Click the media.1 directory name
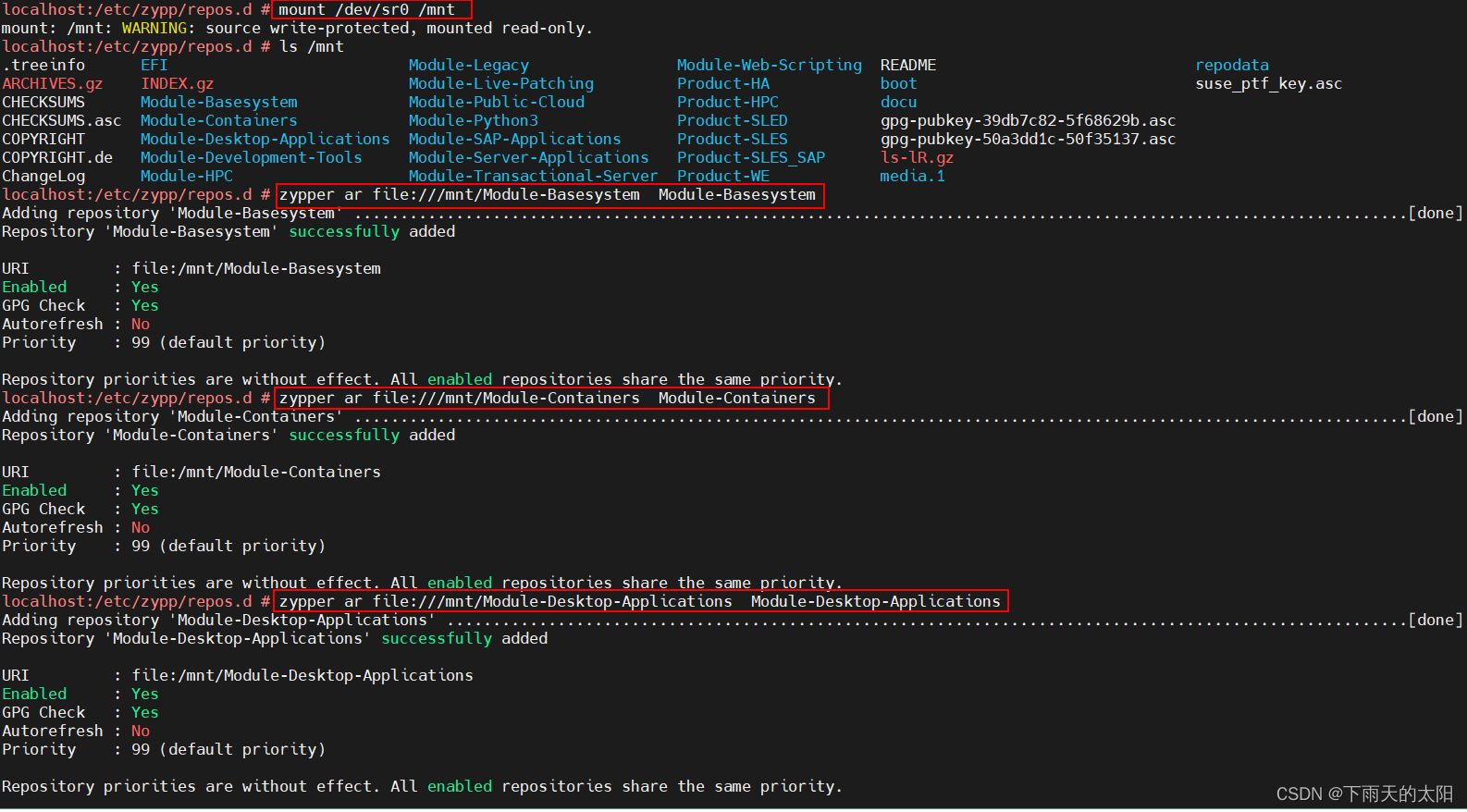 913,176
